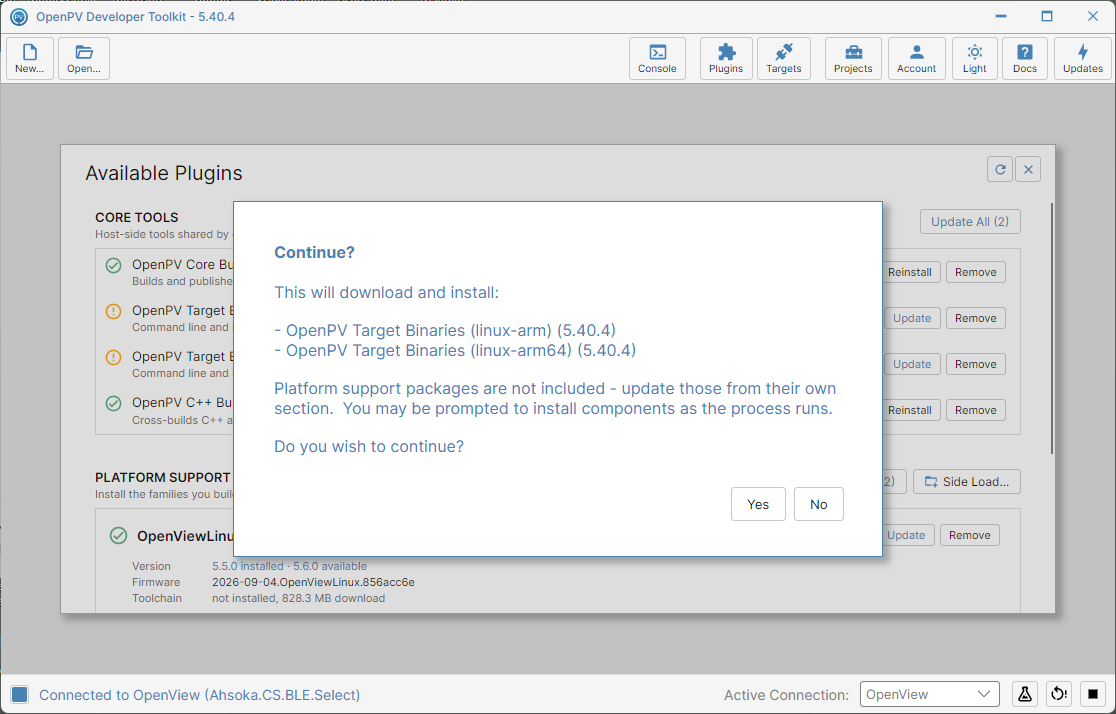1116x714 pixels.
Task: Decline the install with No
Action: (x=818, y=504)
